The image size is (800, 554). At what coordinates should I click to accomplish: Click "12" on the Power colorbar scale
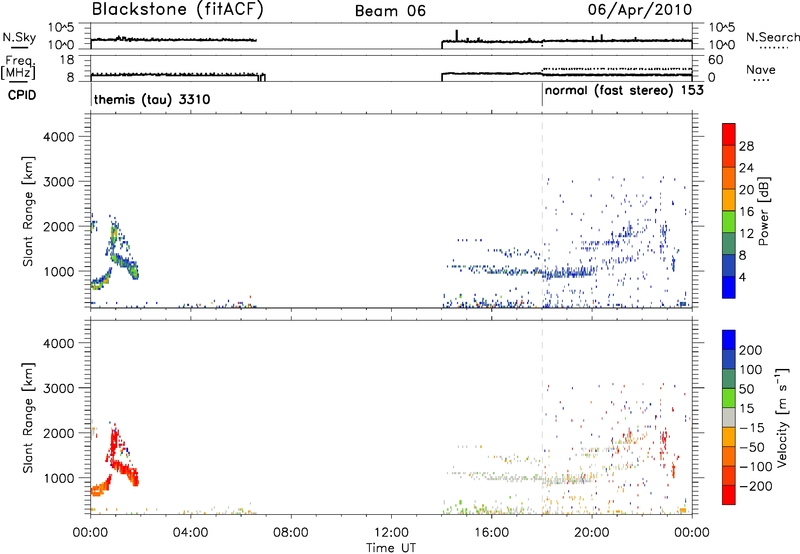tap(746, 234)
